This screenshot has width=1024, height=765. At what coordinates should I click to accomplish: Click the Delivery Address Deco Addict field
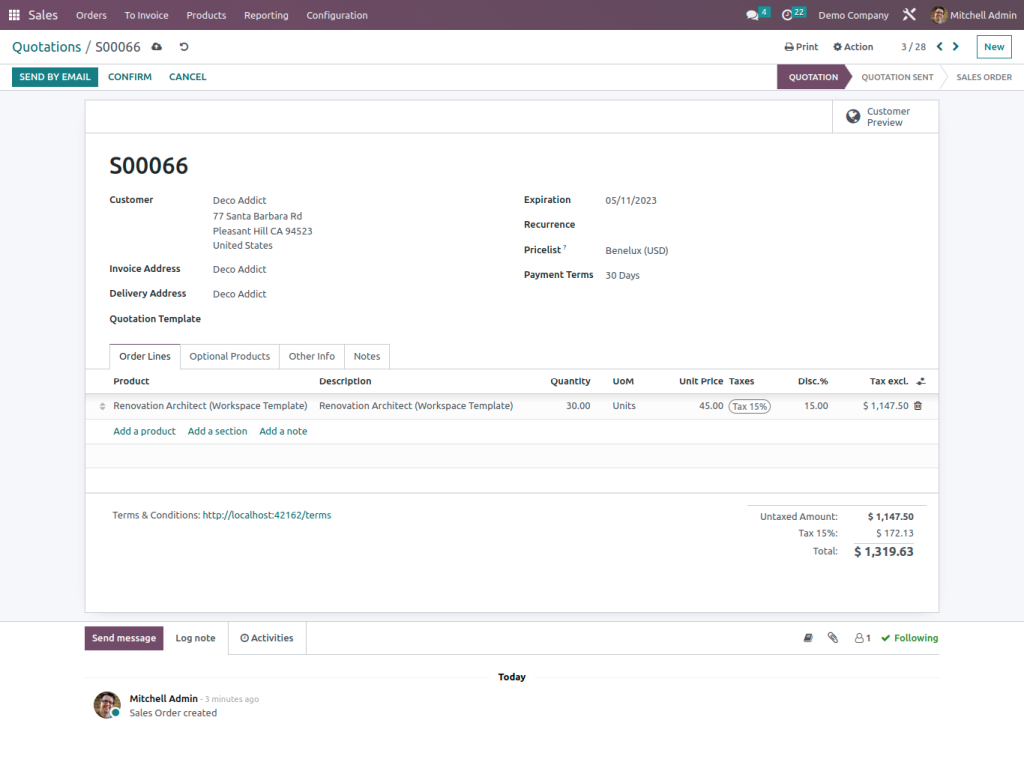coord(239,294)
